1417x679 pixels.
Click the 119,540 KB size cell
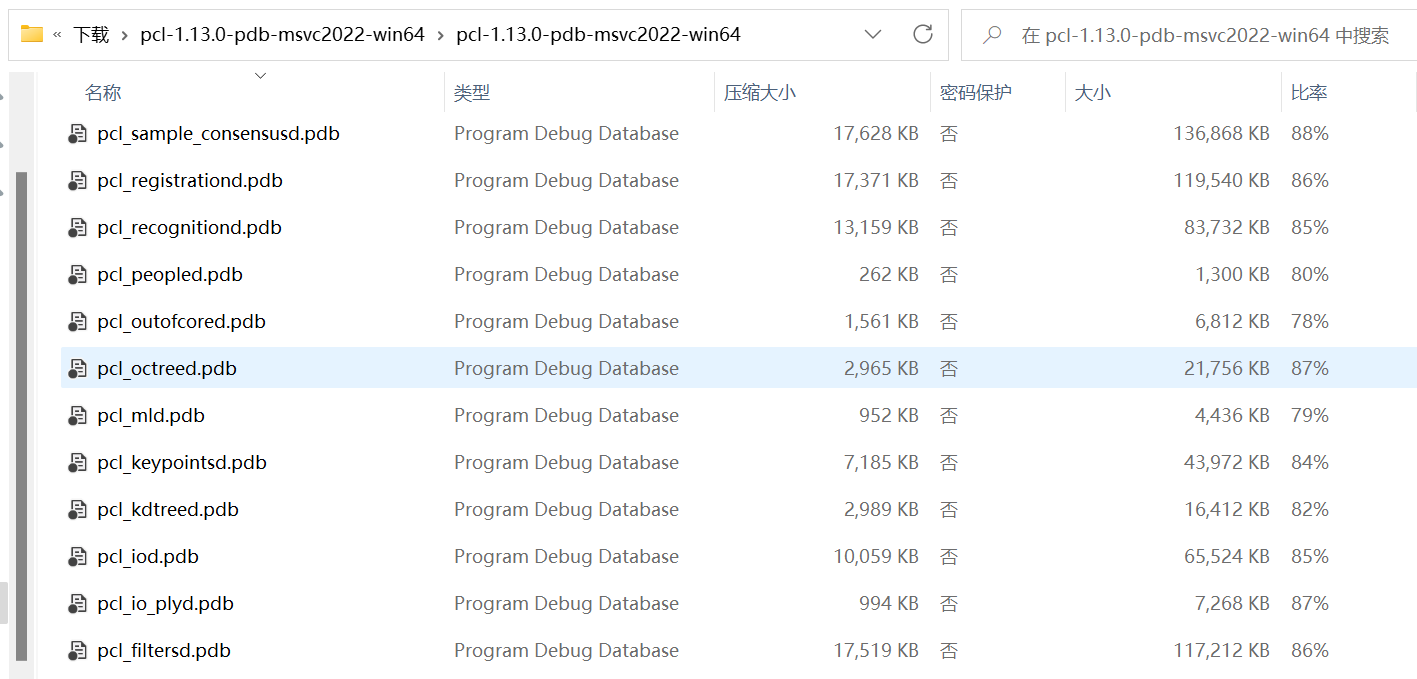coord(1221,181)
